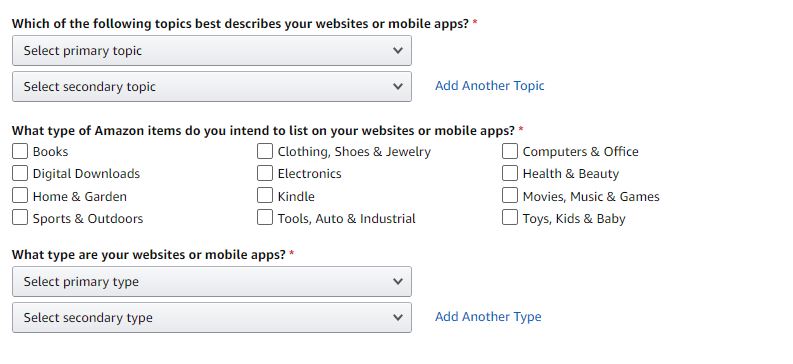
Task: Expand the Select primary type dropdown
Action: pyautogui.click(x=211, y=282)
